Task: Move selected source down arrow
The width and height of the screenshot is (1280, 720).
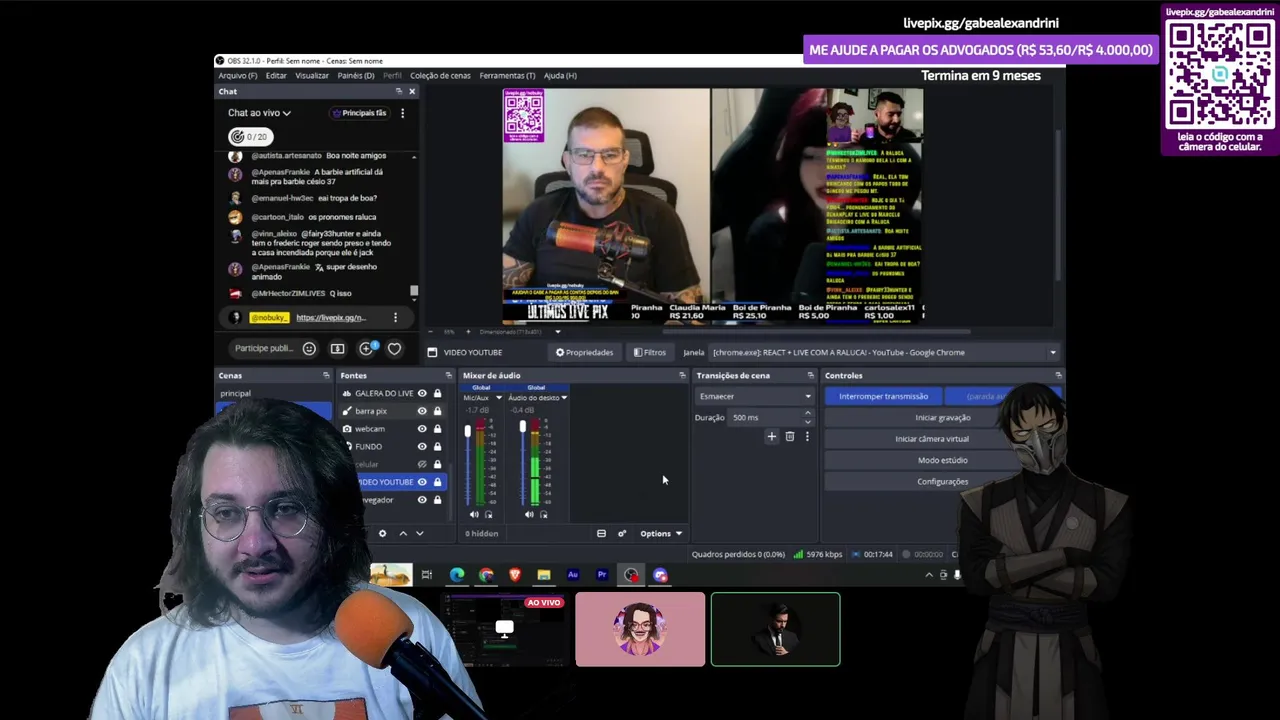Action: tap(419, 533)
